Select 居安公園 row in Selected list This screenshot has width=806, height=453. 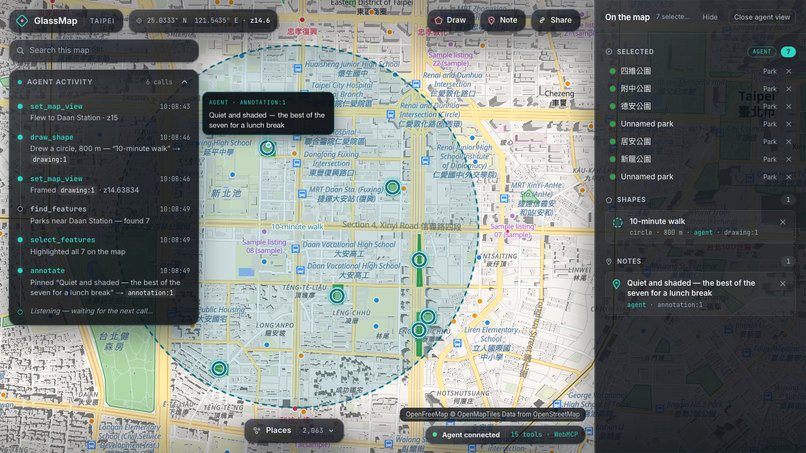[700, 141]
